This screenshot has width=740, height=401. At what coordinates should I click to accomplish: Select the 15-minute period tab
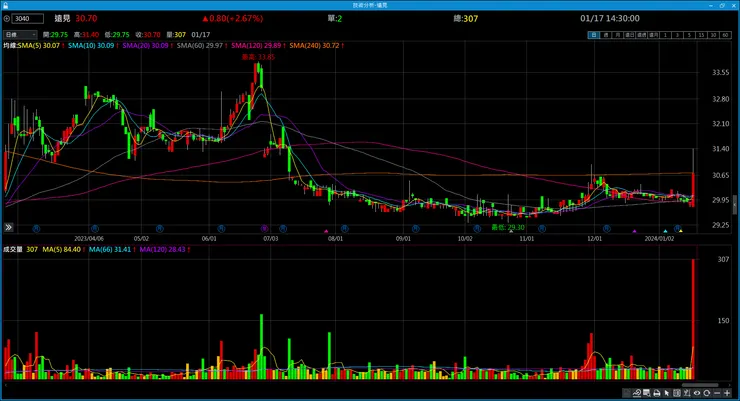[701, 35]
